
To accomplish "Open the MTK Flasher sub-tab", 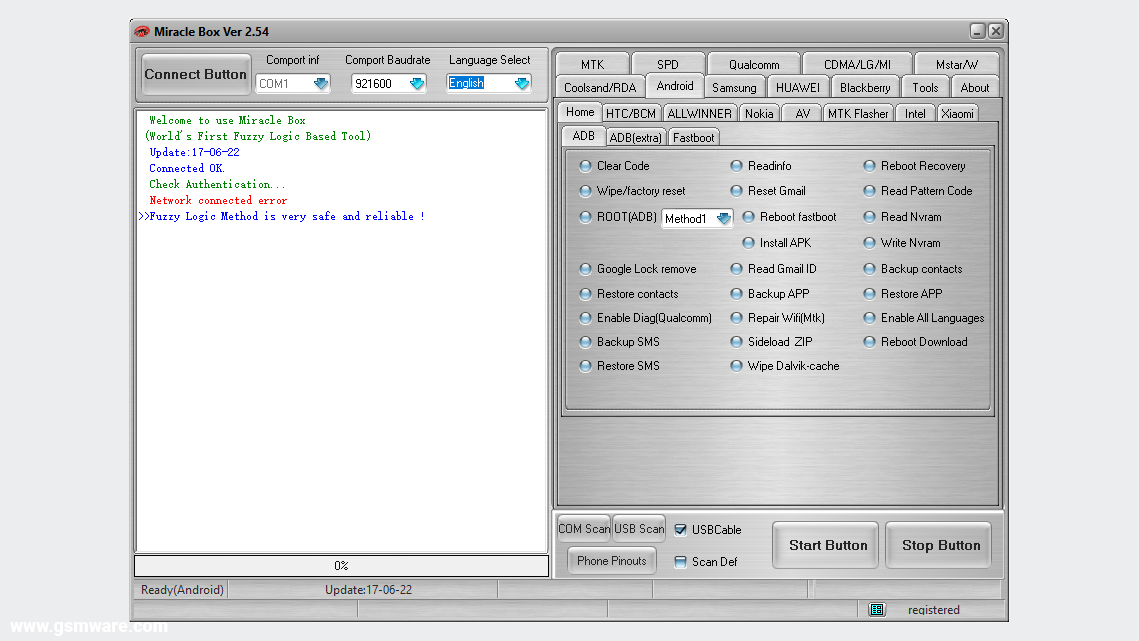I will tap(858, 114).
